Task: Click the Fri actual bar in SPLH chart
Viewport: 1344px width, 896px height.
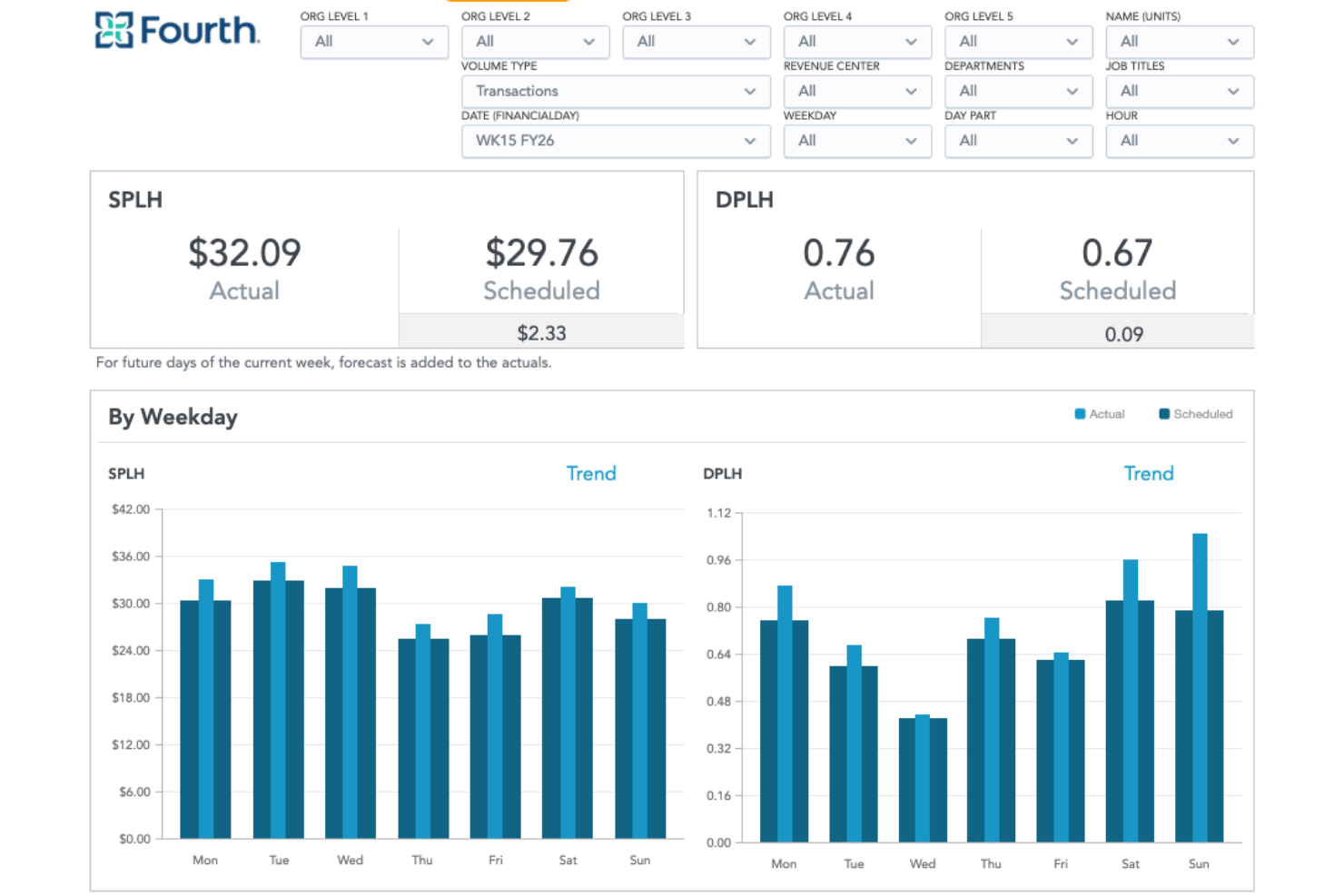Action: [x=495, y=726]
